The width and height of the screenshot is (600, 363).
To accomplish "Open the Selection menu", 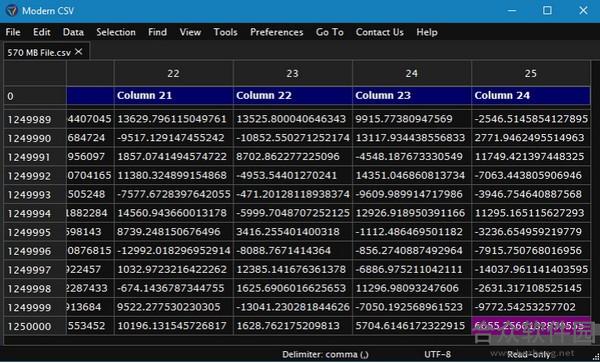I will [x=116, y=32].
